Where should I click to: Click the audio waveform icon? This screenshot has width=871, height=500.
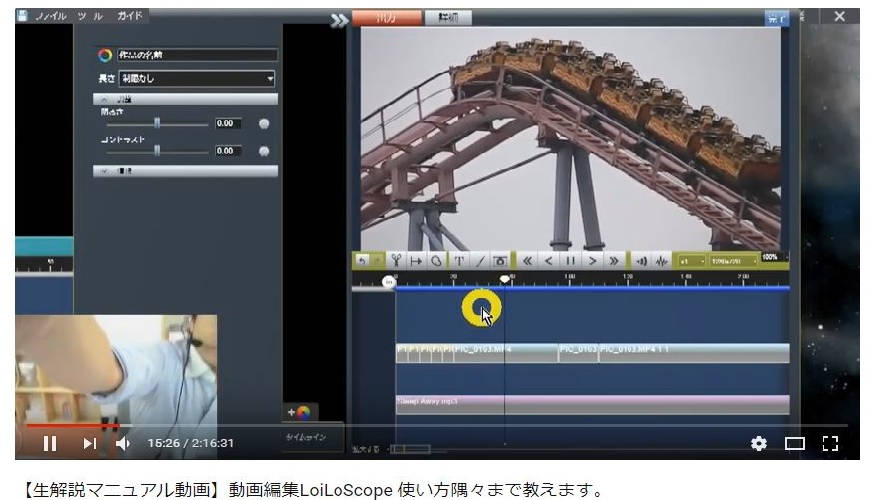tap(662, 260)
